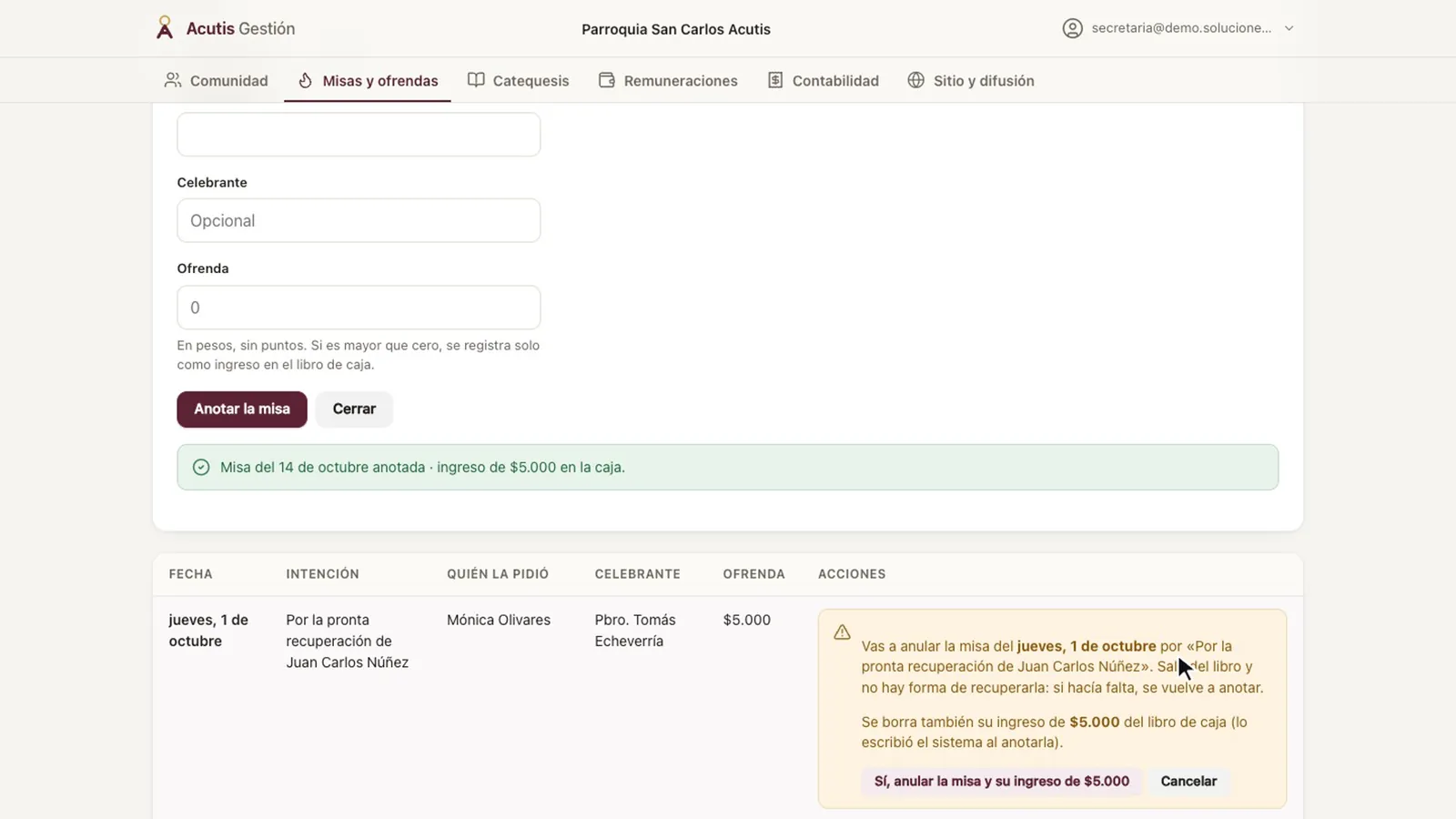Click the flame icon for Misas y ofrendas
Viewport: 1456px width, 819px height.
coord(306,80)
